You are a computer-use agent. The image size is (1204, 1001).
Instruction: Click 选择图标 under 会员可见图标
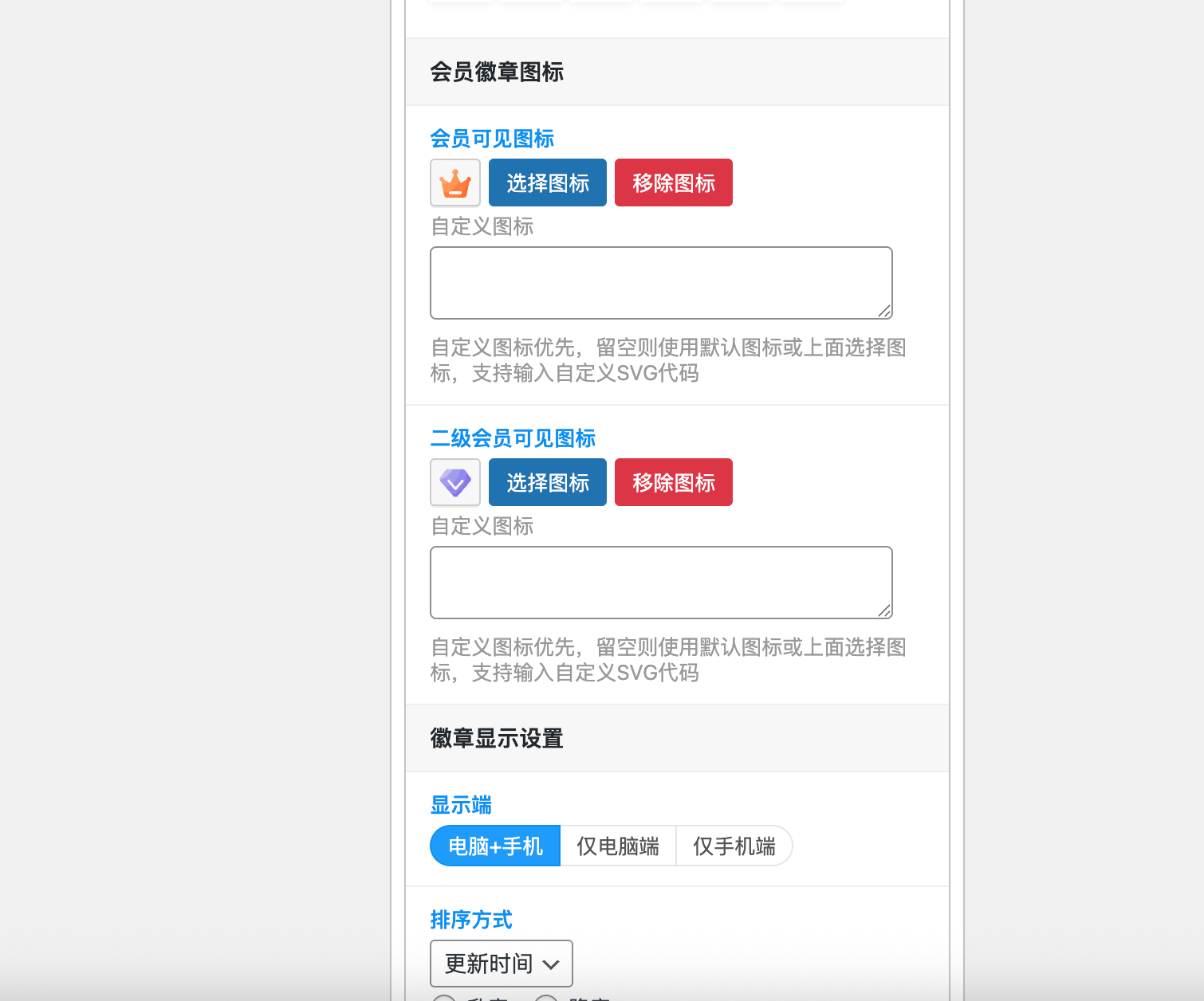point(547,183)
